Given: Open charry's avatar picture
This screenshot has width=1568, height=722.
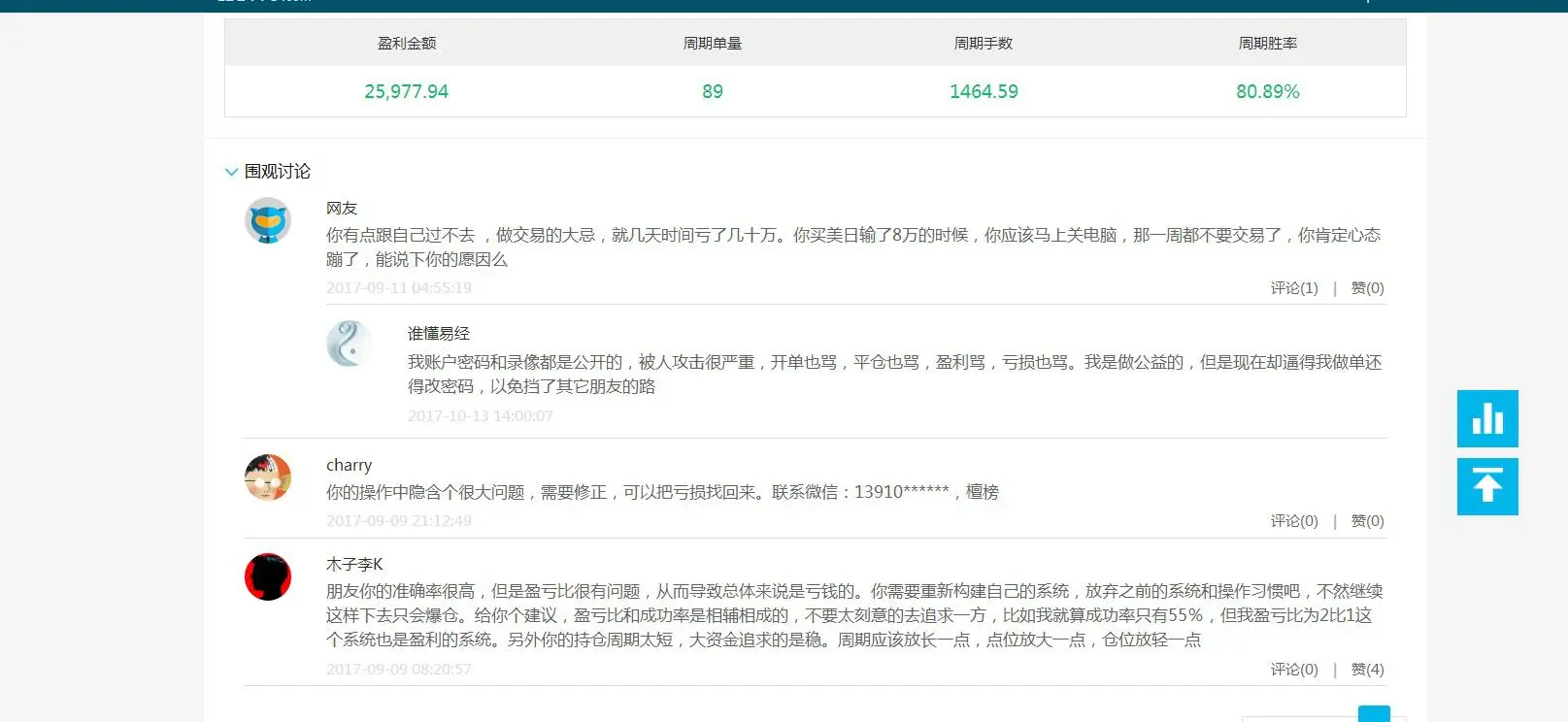Looking at the screenshot, I should [x=268, y=477].
